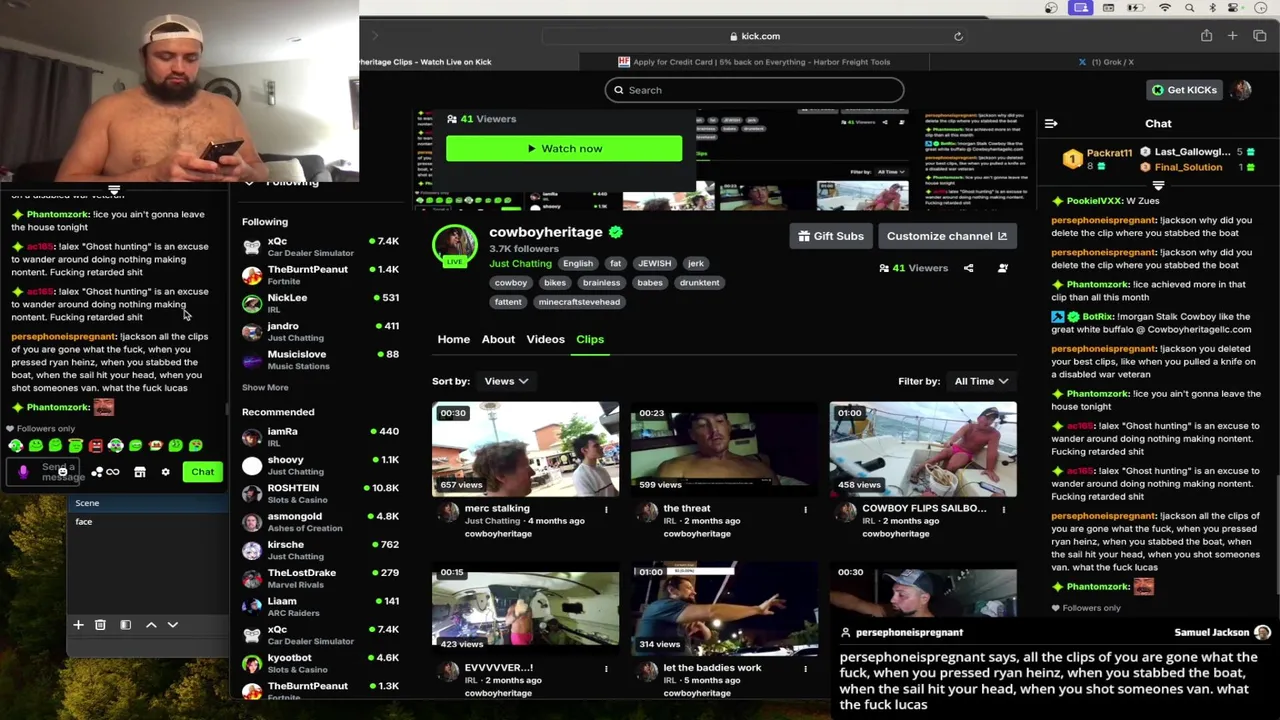Screen dimensions: 1280x720
Task: Open ROSHTEIN in the Recommended list
Action: point(320,493)
